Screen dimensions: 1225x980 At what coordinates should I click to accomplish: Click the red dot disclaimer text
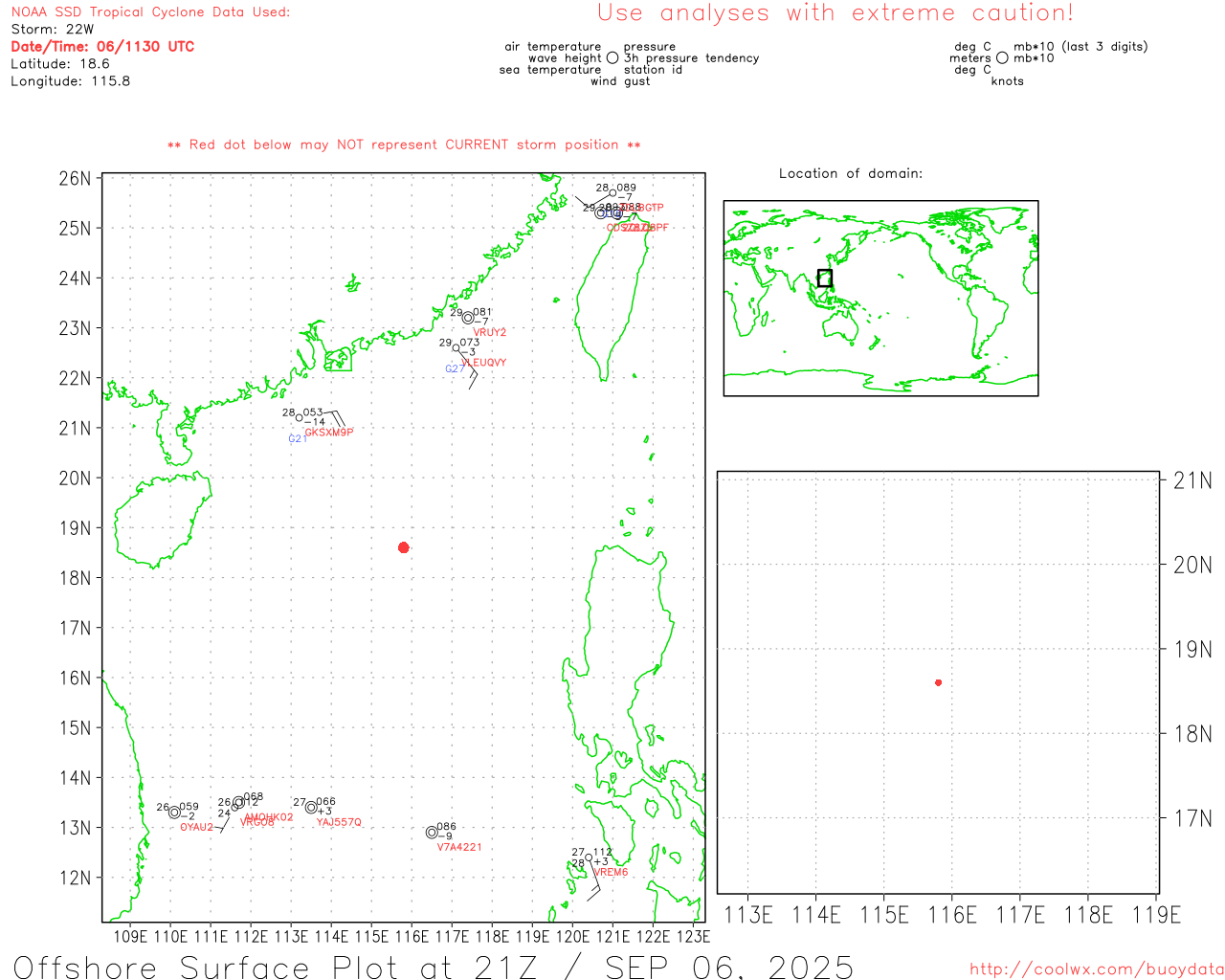(404, 145)
